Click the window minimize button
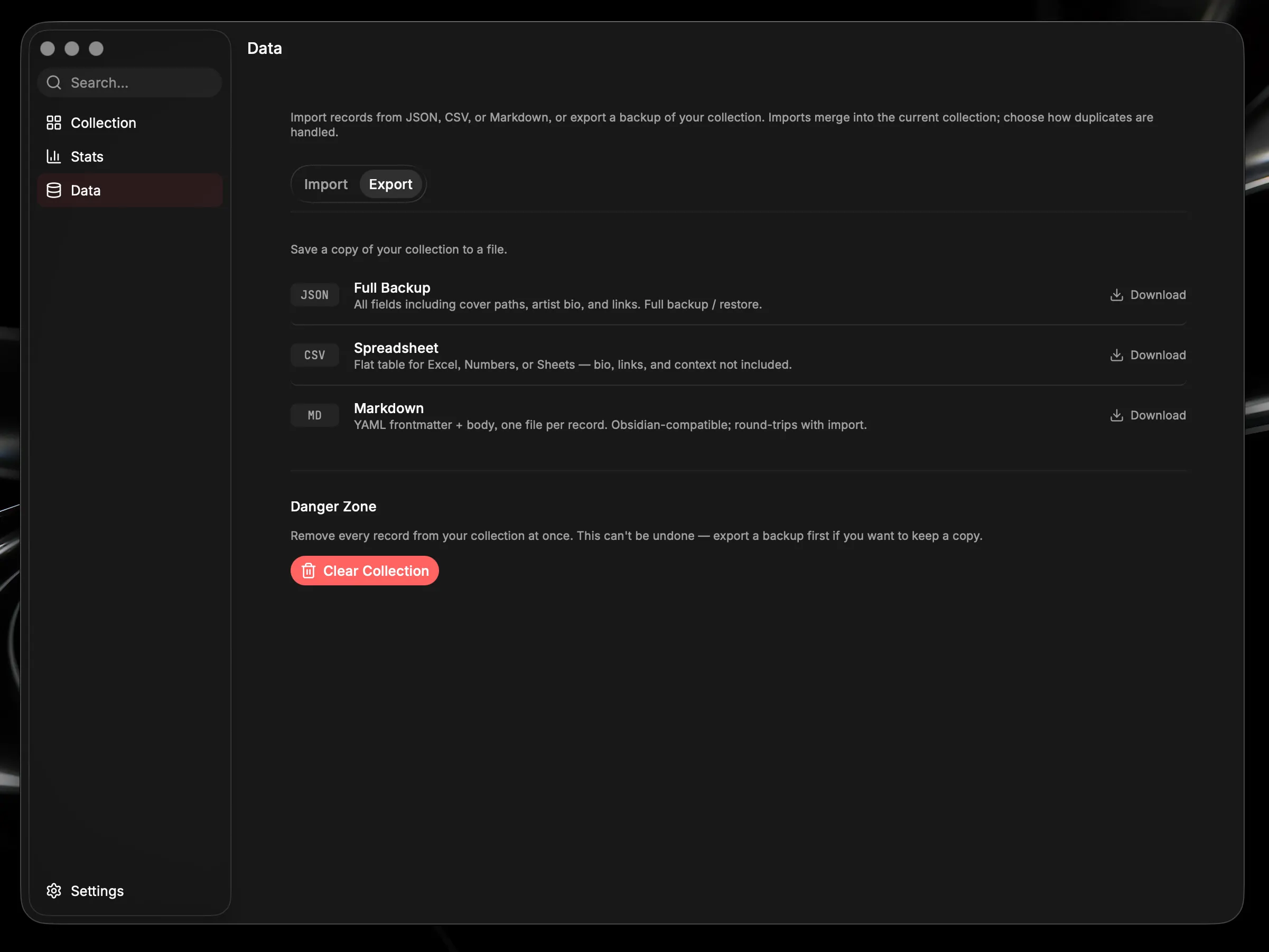The height and width of the screenshot is (952, 1269). [x=72, y=49]
